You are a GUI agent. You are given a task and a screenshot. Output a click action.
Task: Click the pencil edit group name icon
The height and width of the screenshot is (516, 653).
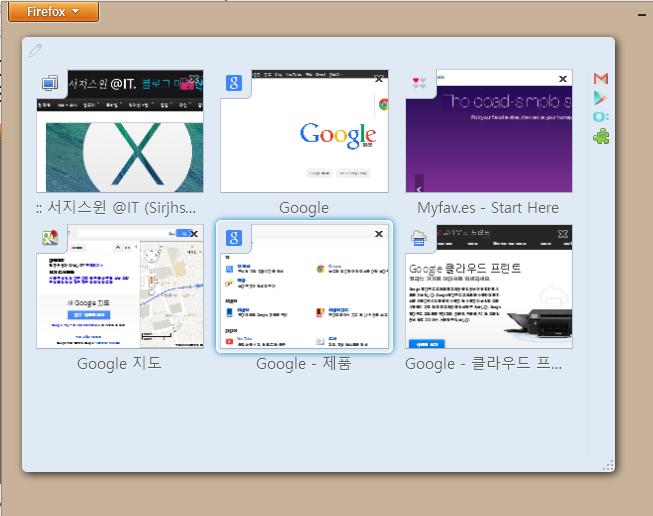[x=35, y=50]
